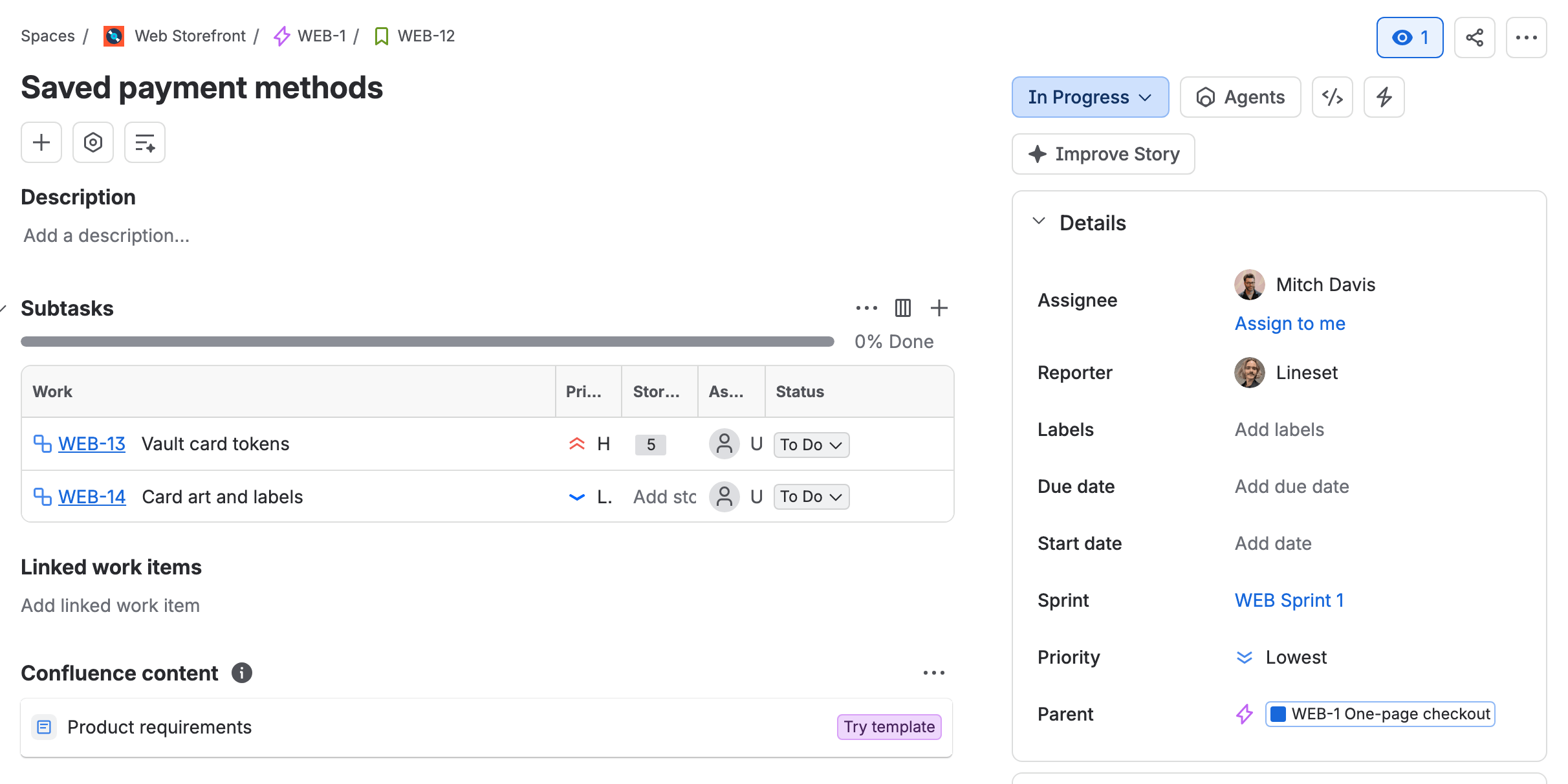Click Add labels field

[x=1279, y=430]
